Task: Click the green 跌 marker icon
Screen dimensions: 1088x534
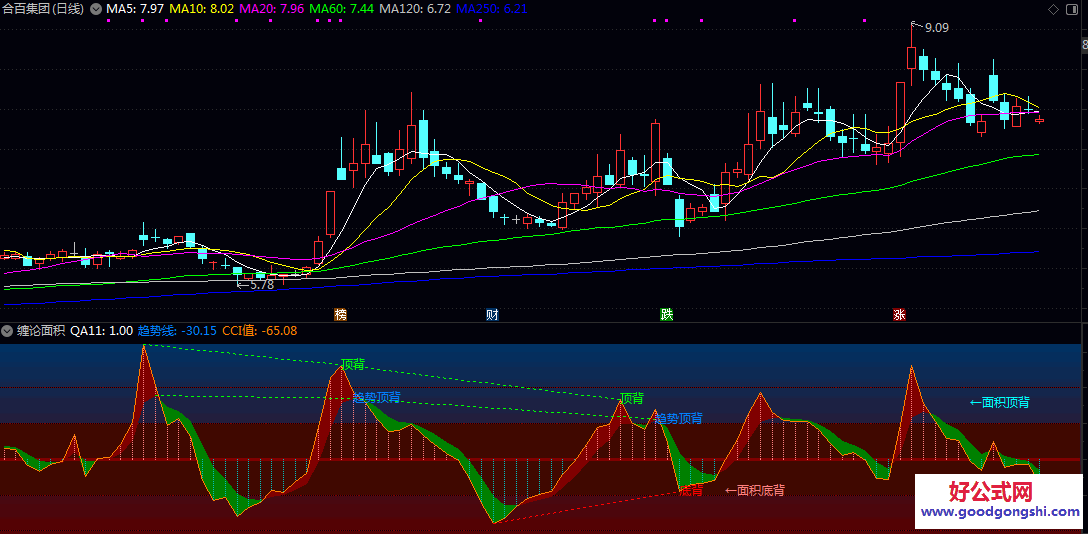Action: click(x=667, y=315)
